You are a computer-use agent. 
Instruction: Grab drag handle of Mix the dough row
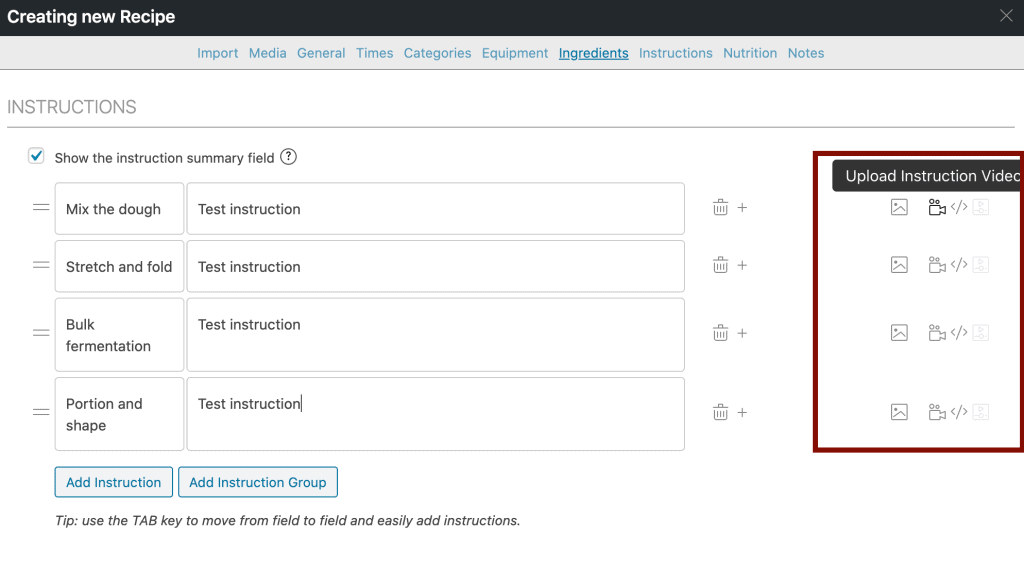[x=41, y=208]
